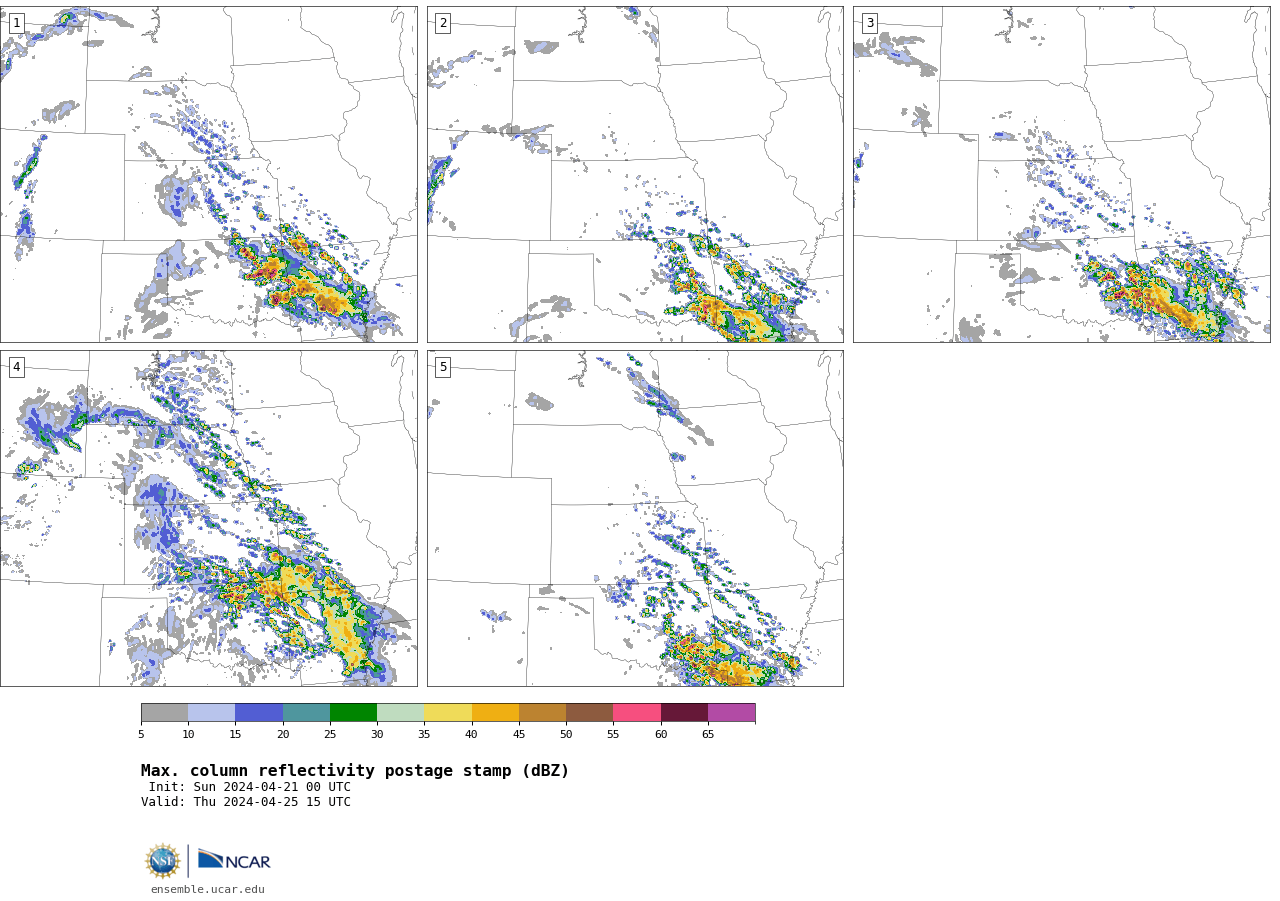1280x901 pixels.
Task: Click the 'Init: Sun 2024-04-21 00 UTC' text
Action: [x=249, y=787]
